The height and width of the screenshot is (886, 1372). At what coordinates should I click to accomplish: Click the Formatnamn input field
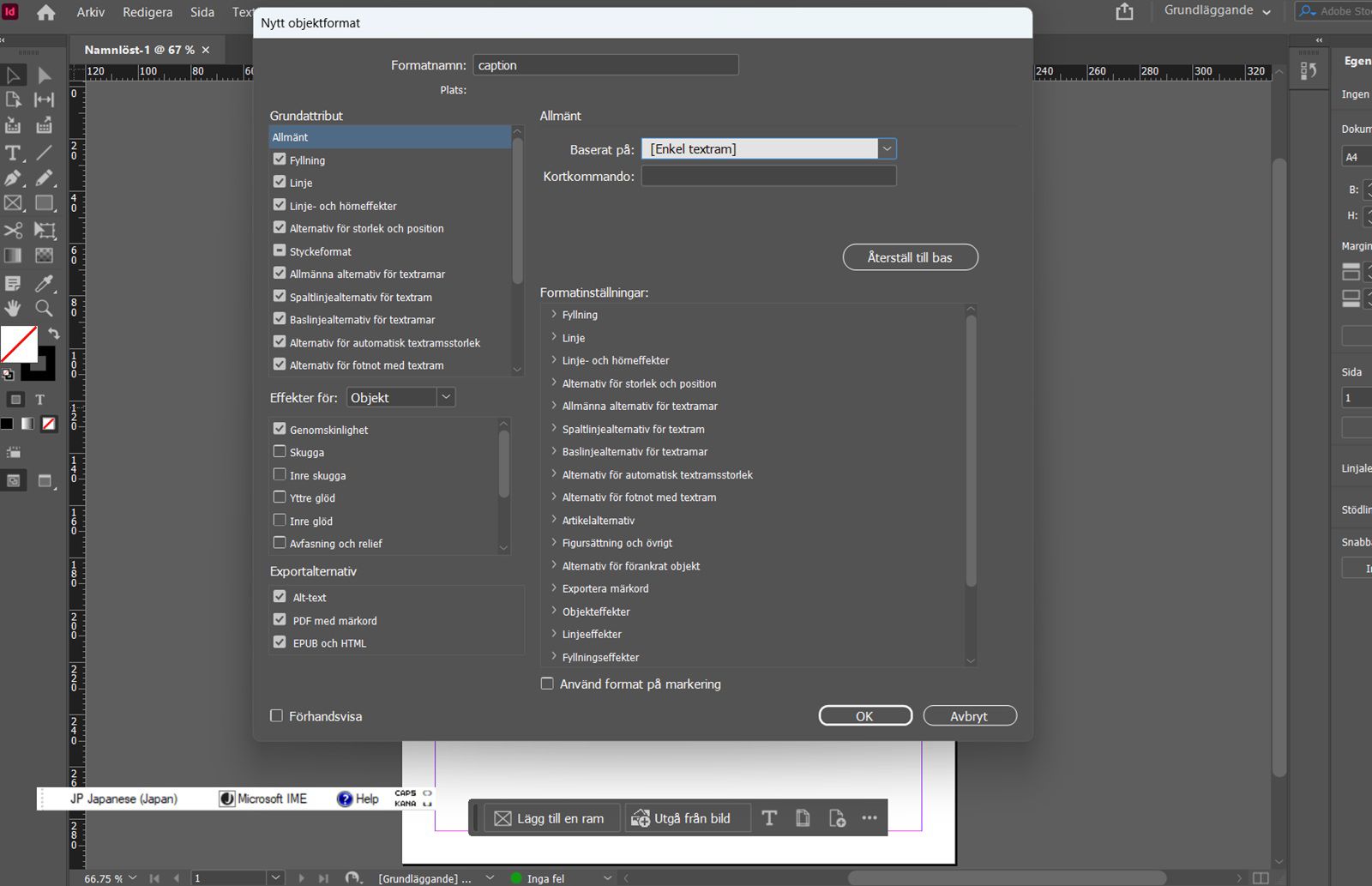point(605,65)
